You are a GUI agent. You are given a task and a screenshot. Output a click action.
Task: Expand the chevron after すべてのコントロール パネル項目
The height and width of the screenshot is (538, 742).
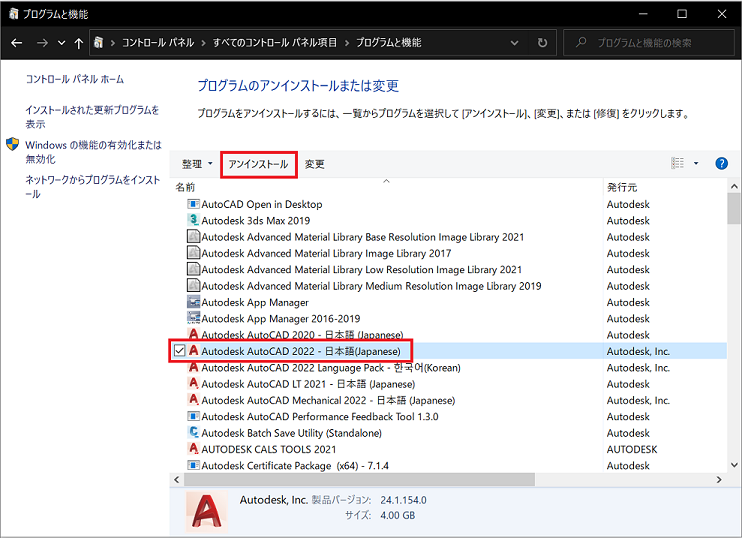(346, 43)
